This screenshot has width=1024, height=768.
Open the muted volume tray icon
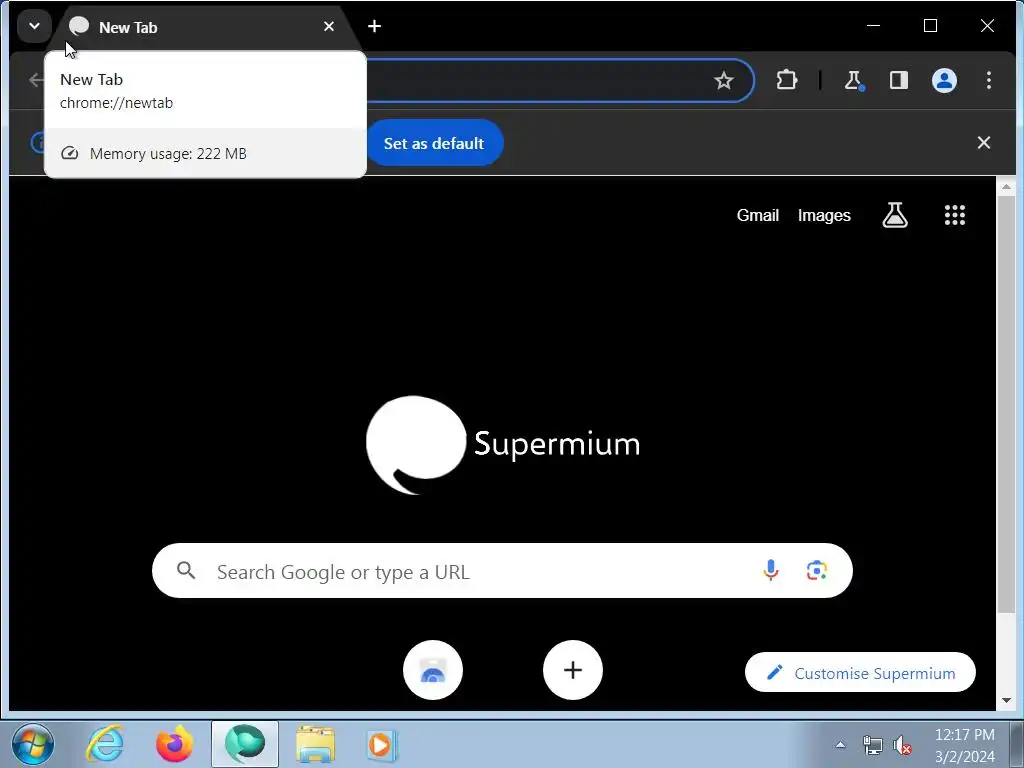tap(902, 745)
